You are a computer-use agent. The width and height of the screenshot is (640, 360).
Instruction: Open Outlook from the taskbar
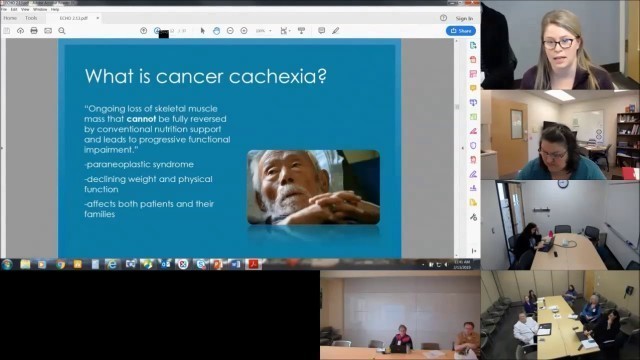tap(165, 264)
